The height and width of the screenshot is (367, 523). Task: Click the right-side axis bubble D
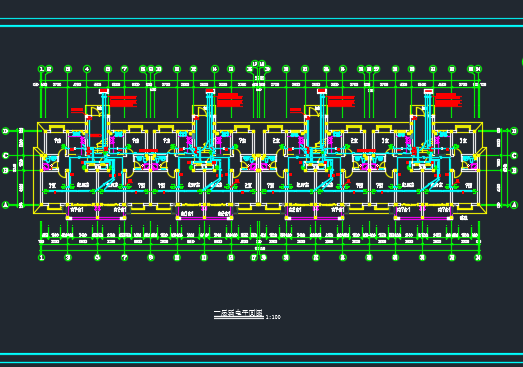[x=514, y=131]
